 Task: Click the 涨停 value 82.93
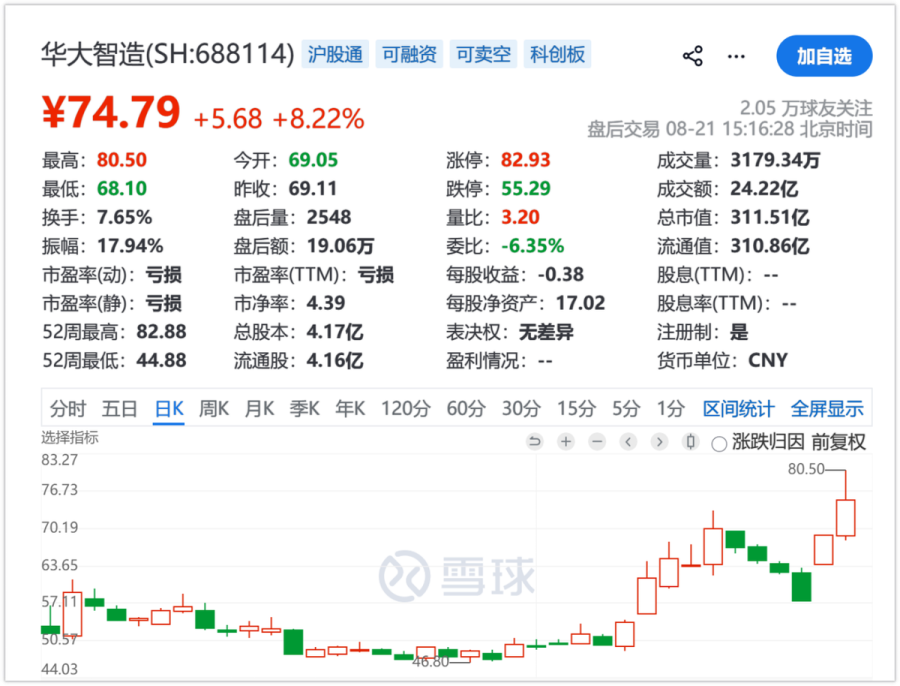point(525,160)
